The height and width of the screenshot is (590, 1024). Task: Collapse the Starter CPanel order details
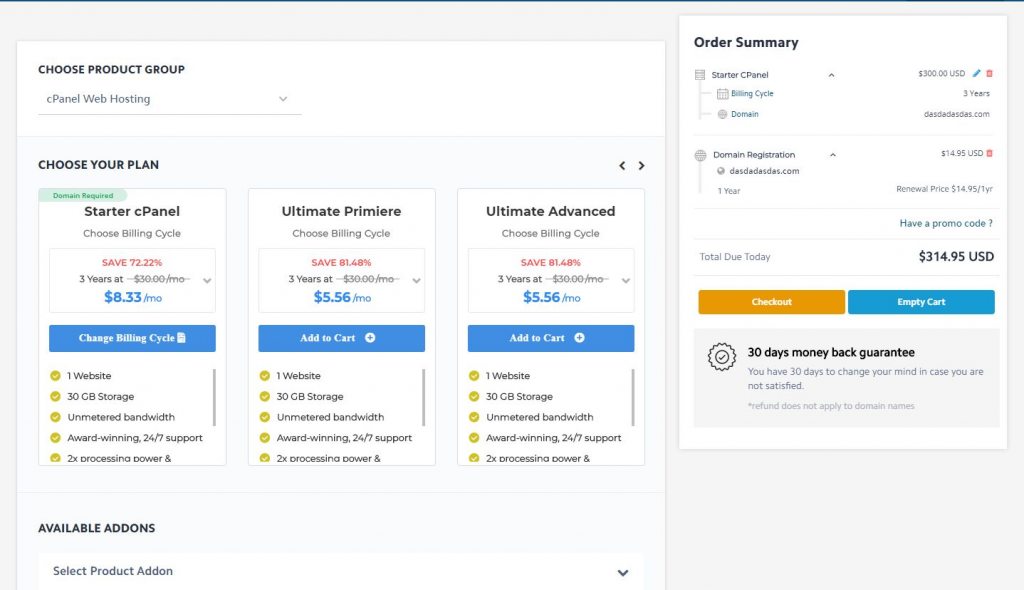[x=832, y=75]
